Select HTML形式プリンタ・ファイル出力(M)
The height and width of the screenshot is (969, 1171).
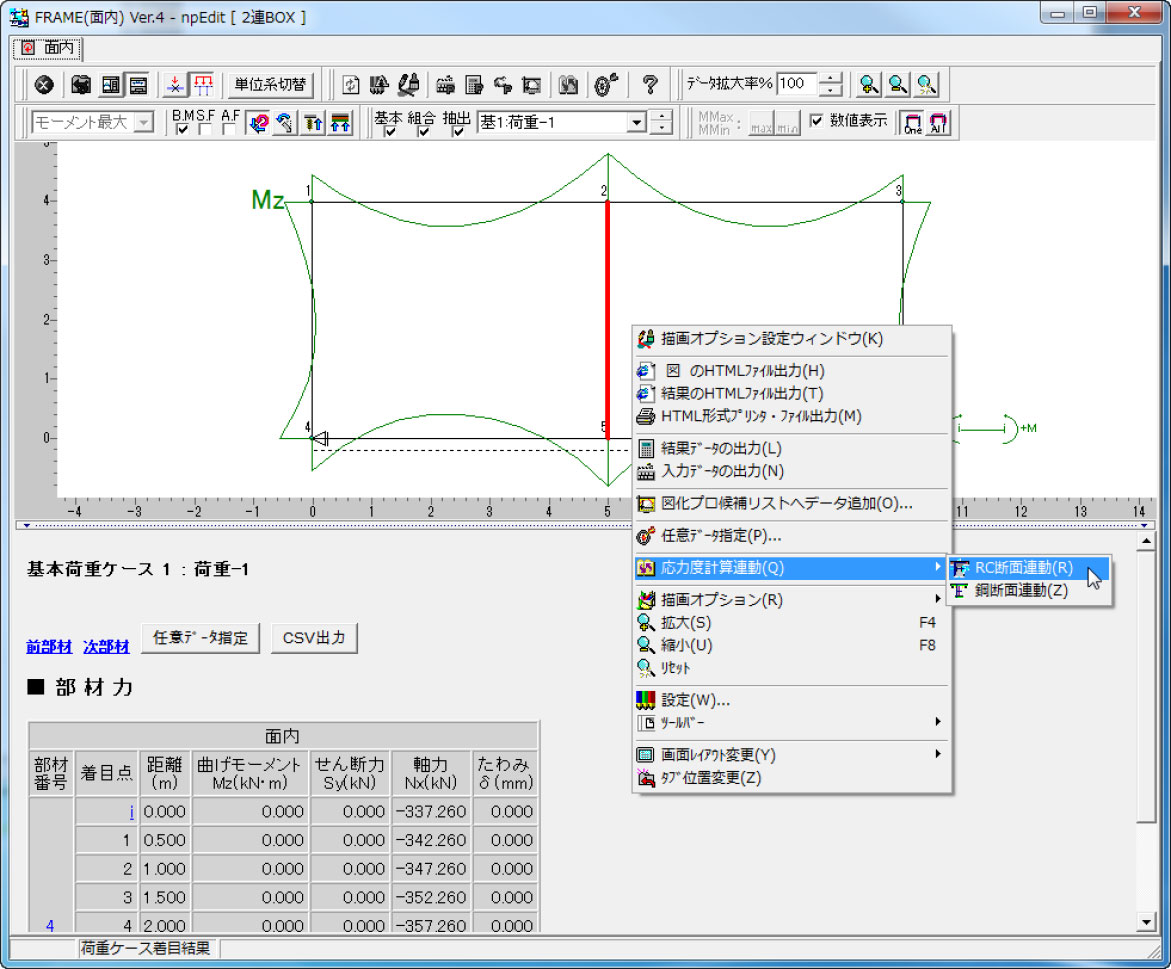792,417
